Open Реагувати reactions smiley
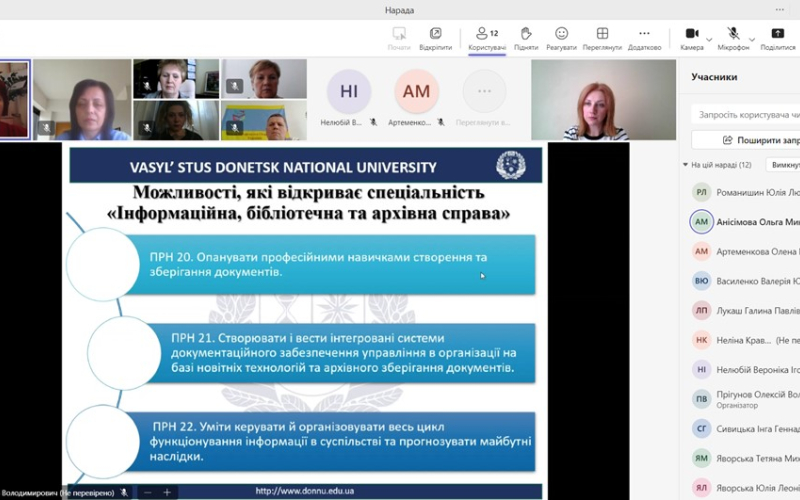Screen dimensions: 800x500 561,34
